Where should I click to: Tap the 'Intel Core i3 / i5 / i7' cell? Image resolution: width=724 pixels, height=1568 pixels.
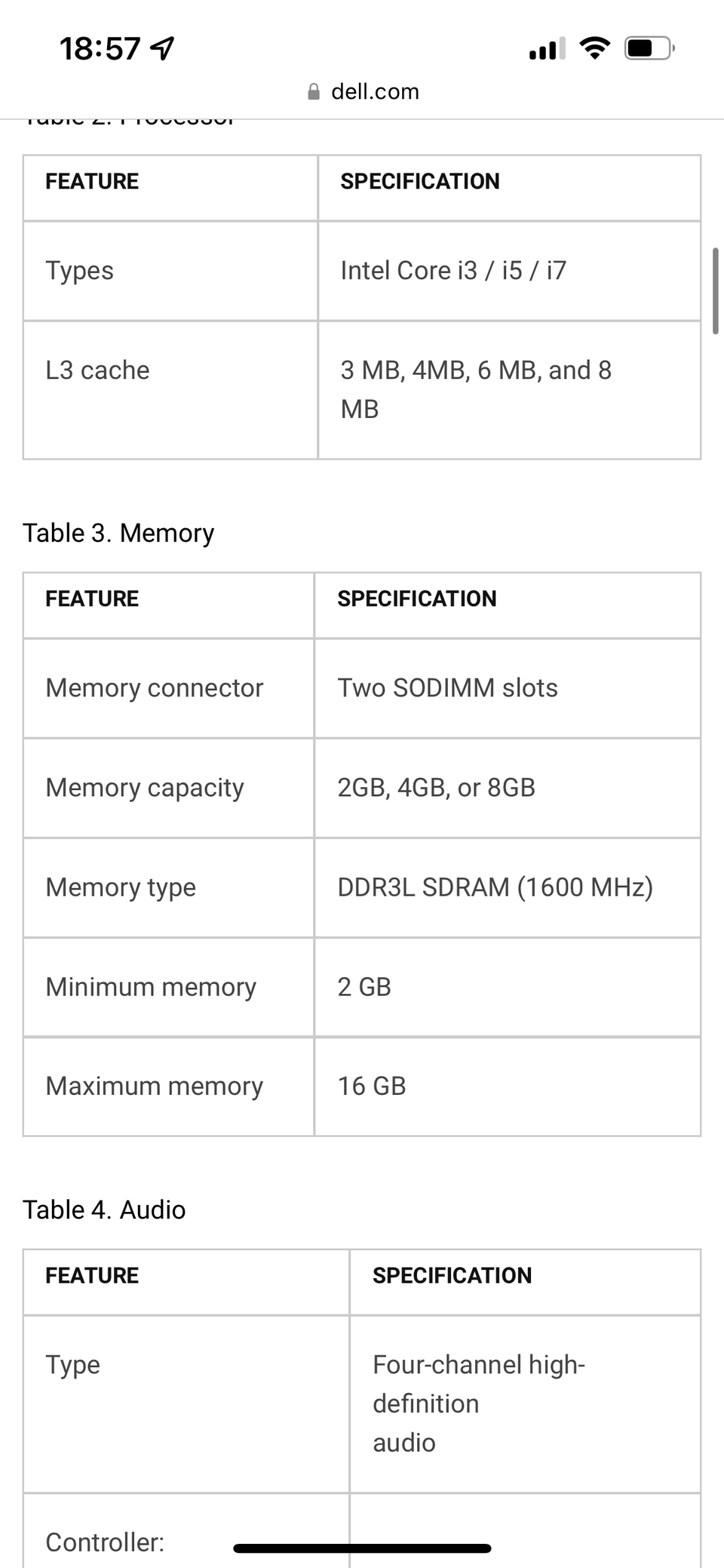[453, 271]
